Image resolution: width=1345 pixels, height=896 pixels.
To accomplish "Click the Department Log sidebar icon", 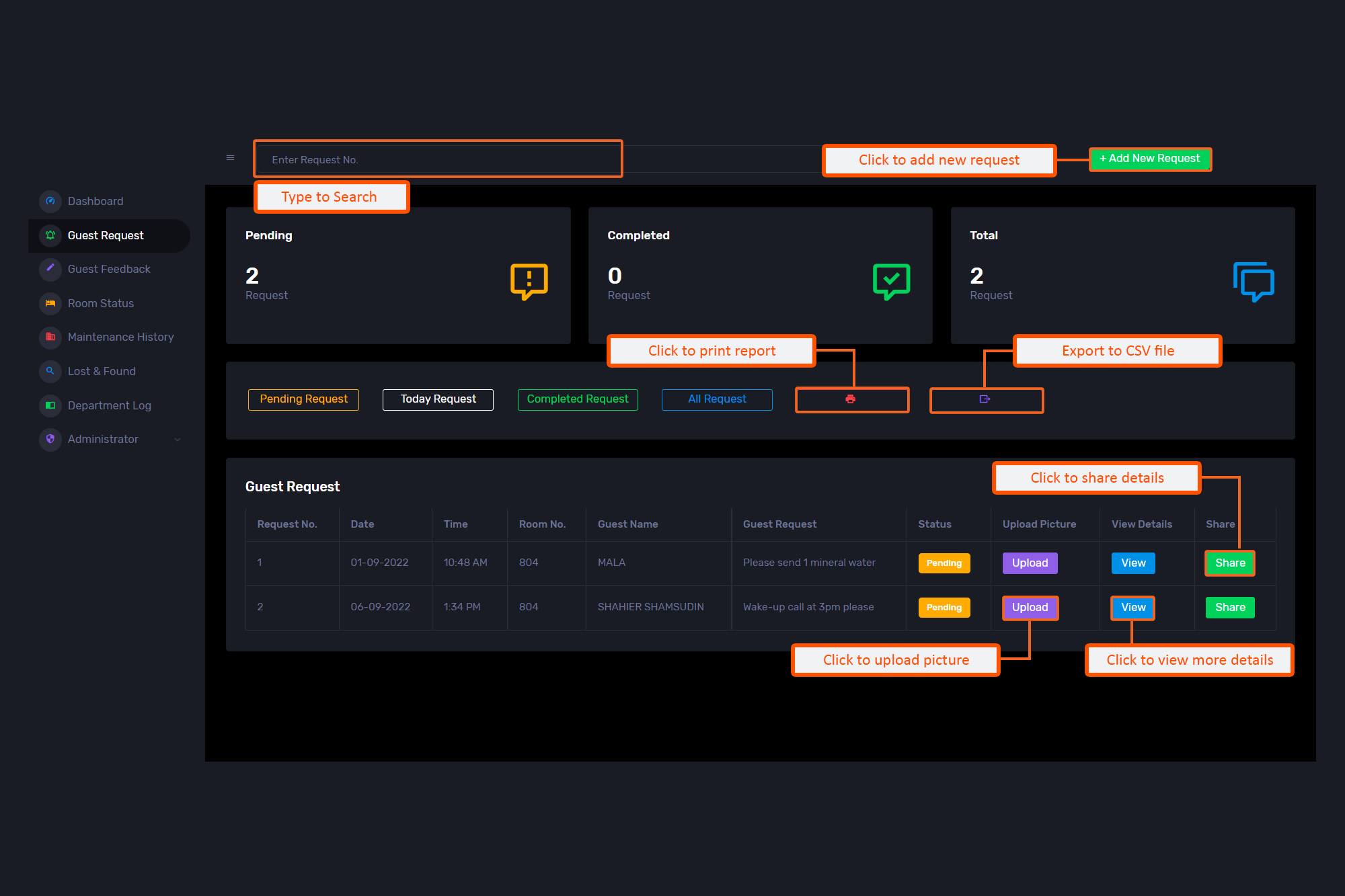I will pos(50,405).
